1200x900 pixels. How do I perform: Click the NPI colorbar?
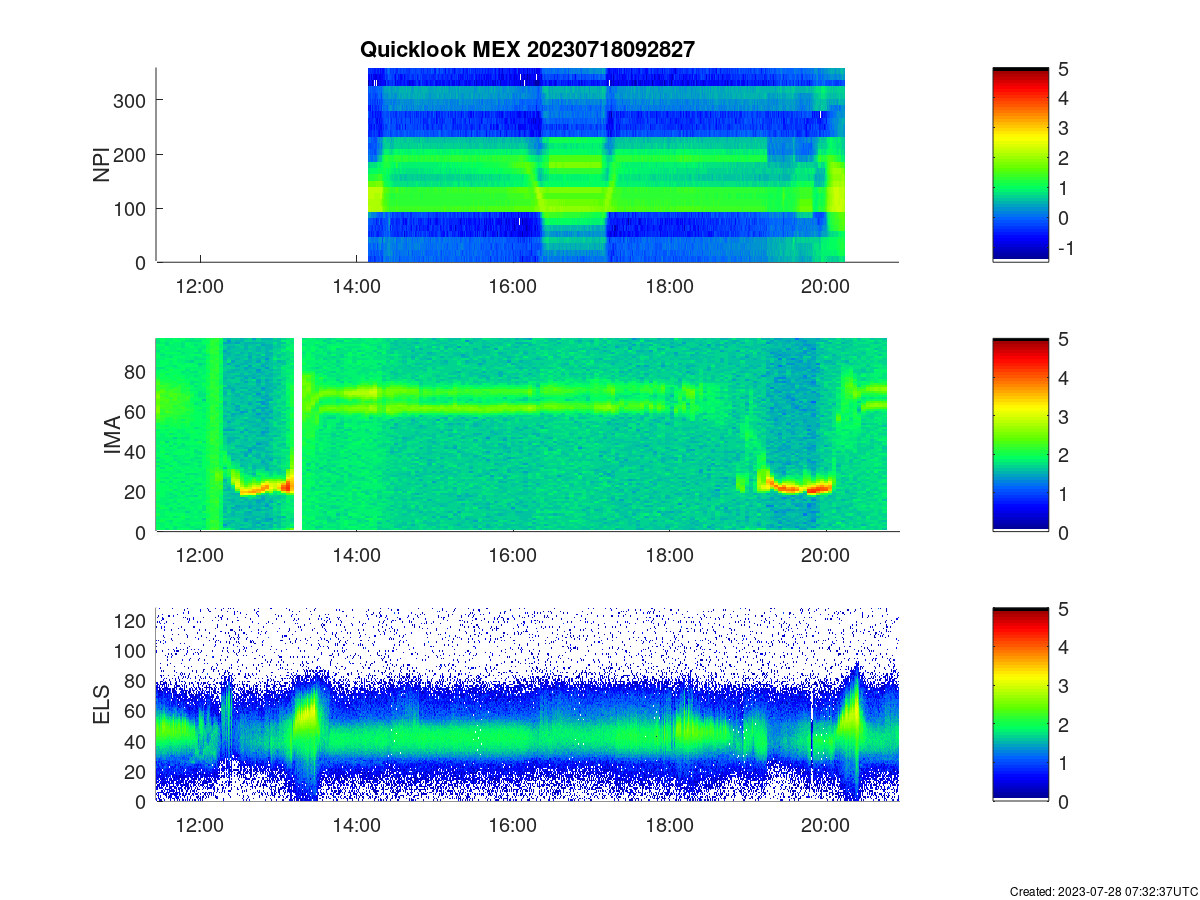1020,165
